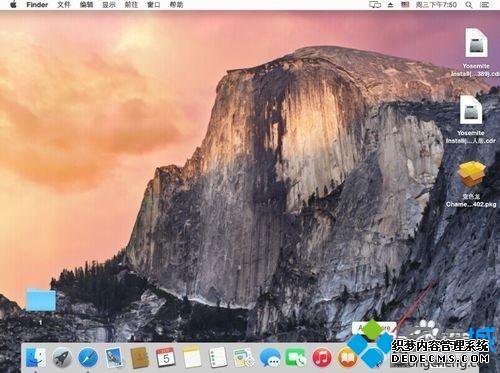Open Finder from the Dock

pyautogui.click(x=36, y=358)
